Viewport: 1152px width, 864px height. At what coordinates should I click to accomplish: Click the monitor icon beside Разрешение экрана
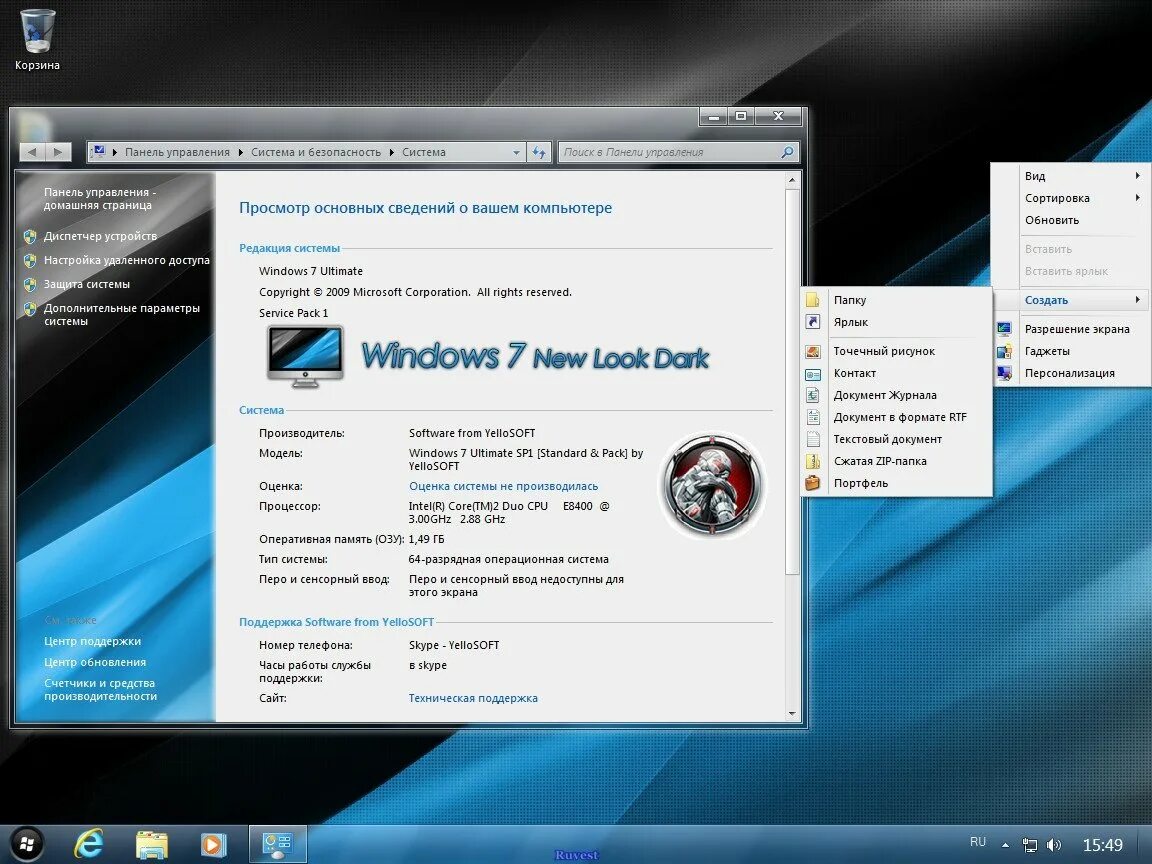pyautogui.click(x=1004, y=329)
